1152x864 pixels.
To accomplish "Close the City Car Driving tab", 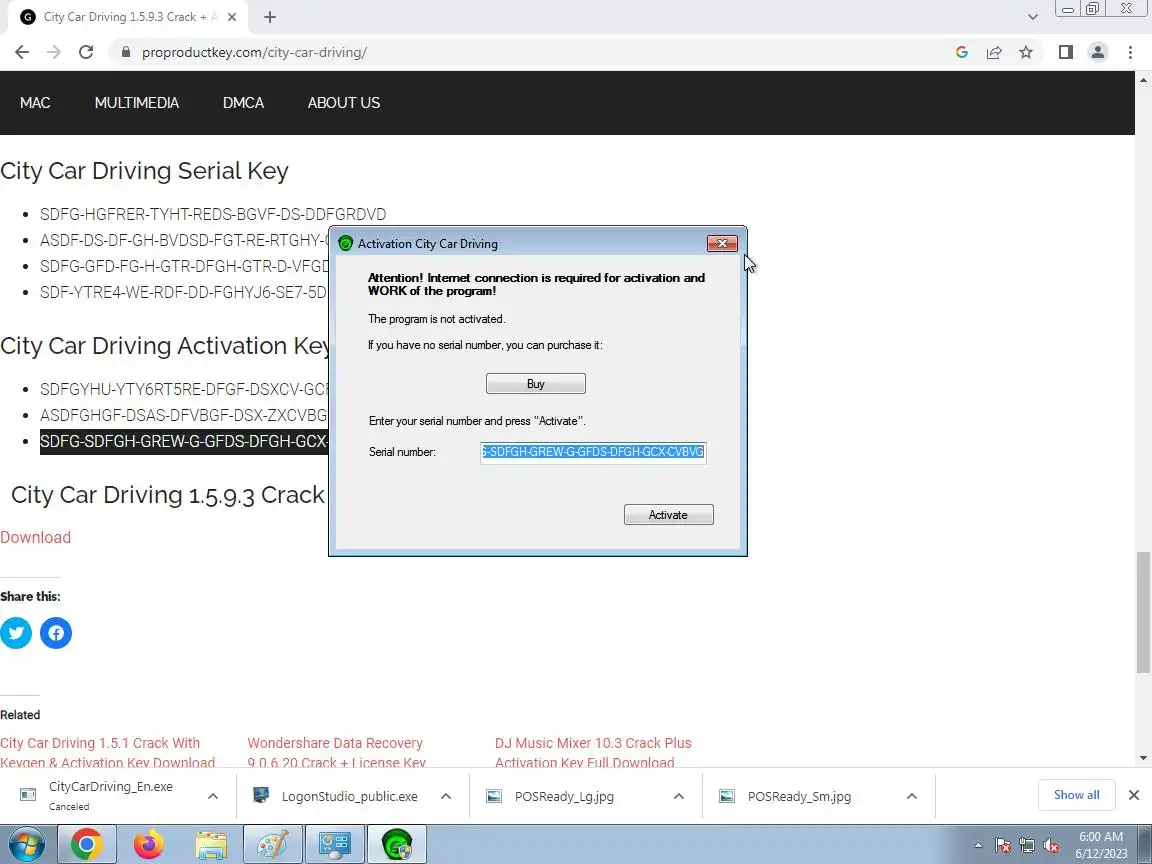I will coord(231,17).
